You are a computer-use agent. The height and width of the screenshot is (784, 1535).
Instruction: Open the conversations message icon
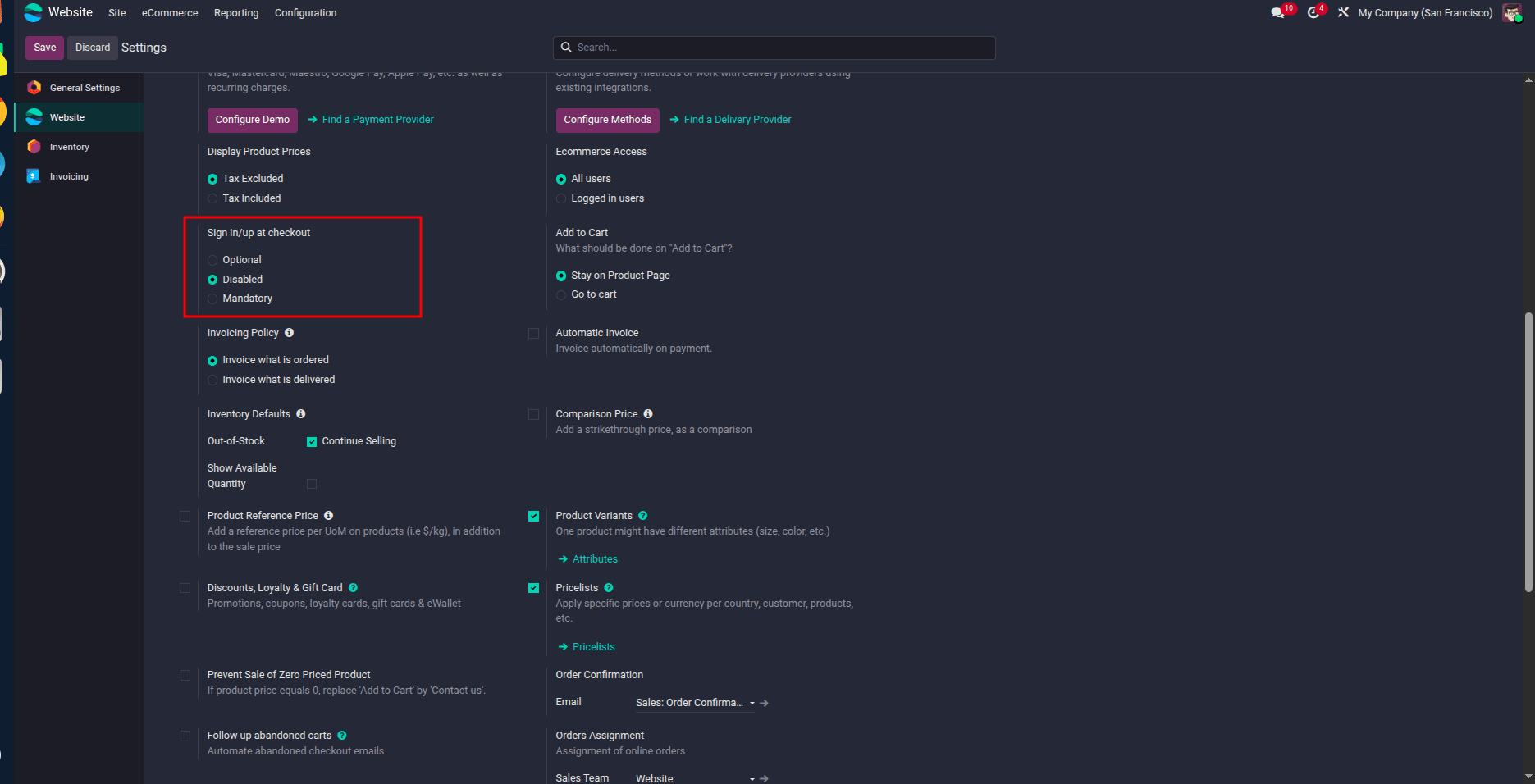(1277, 12)
